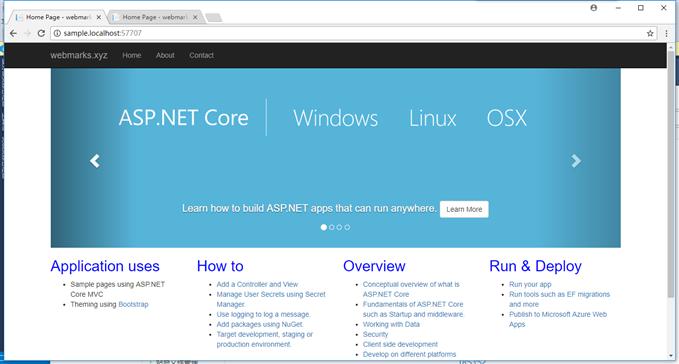The image size is (679, 364).
Task: Select the first carousel indicator dot
Action: [x=323, y=227]
